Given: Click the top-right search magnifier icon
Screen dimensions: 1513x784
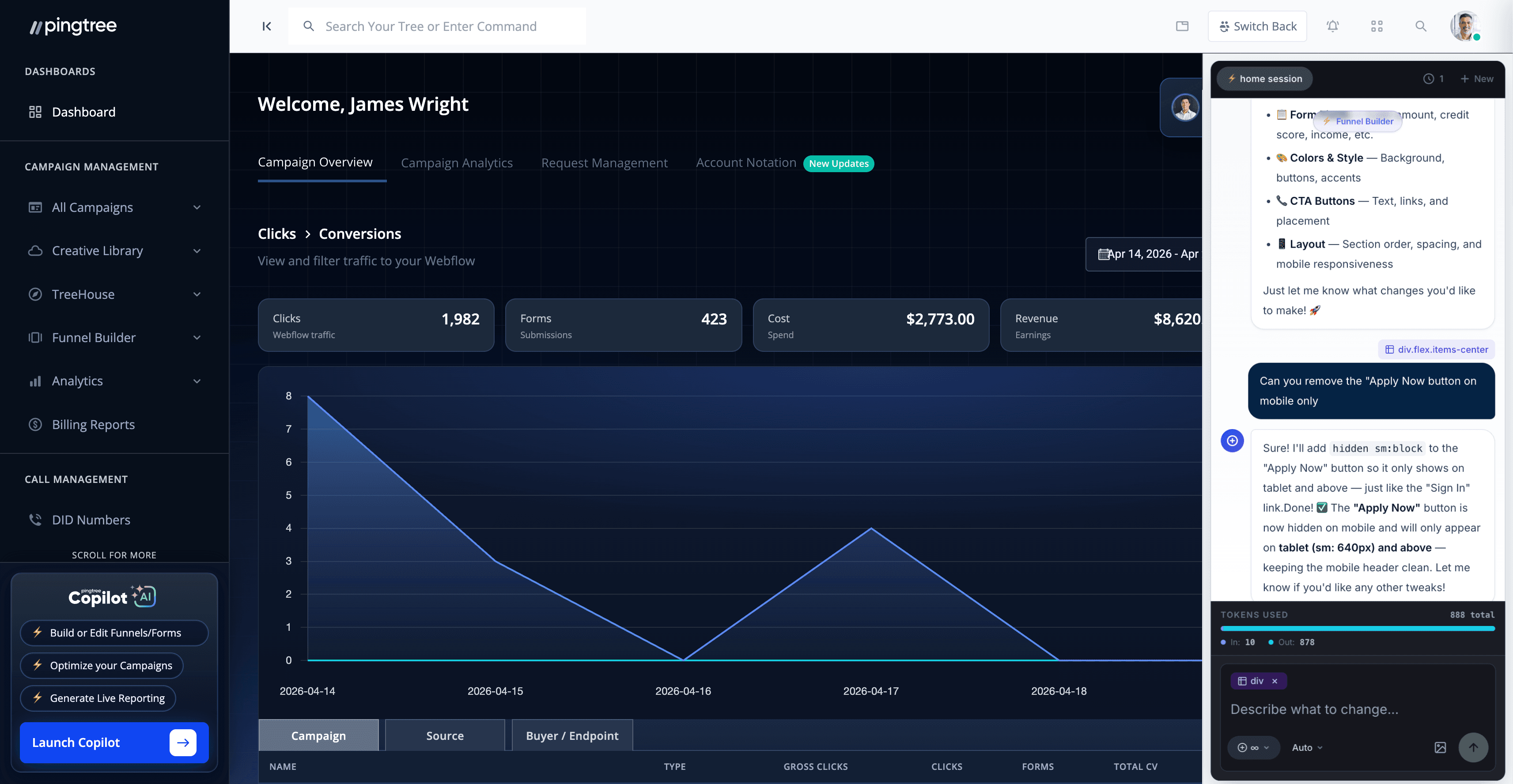Looking at the screenshot, I should 1421,26.
